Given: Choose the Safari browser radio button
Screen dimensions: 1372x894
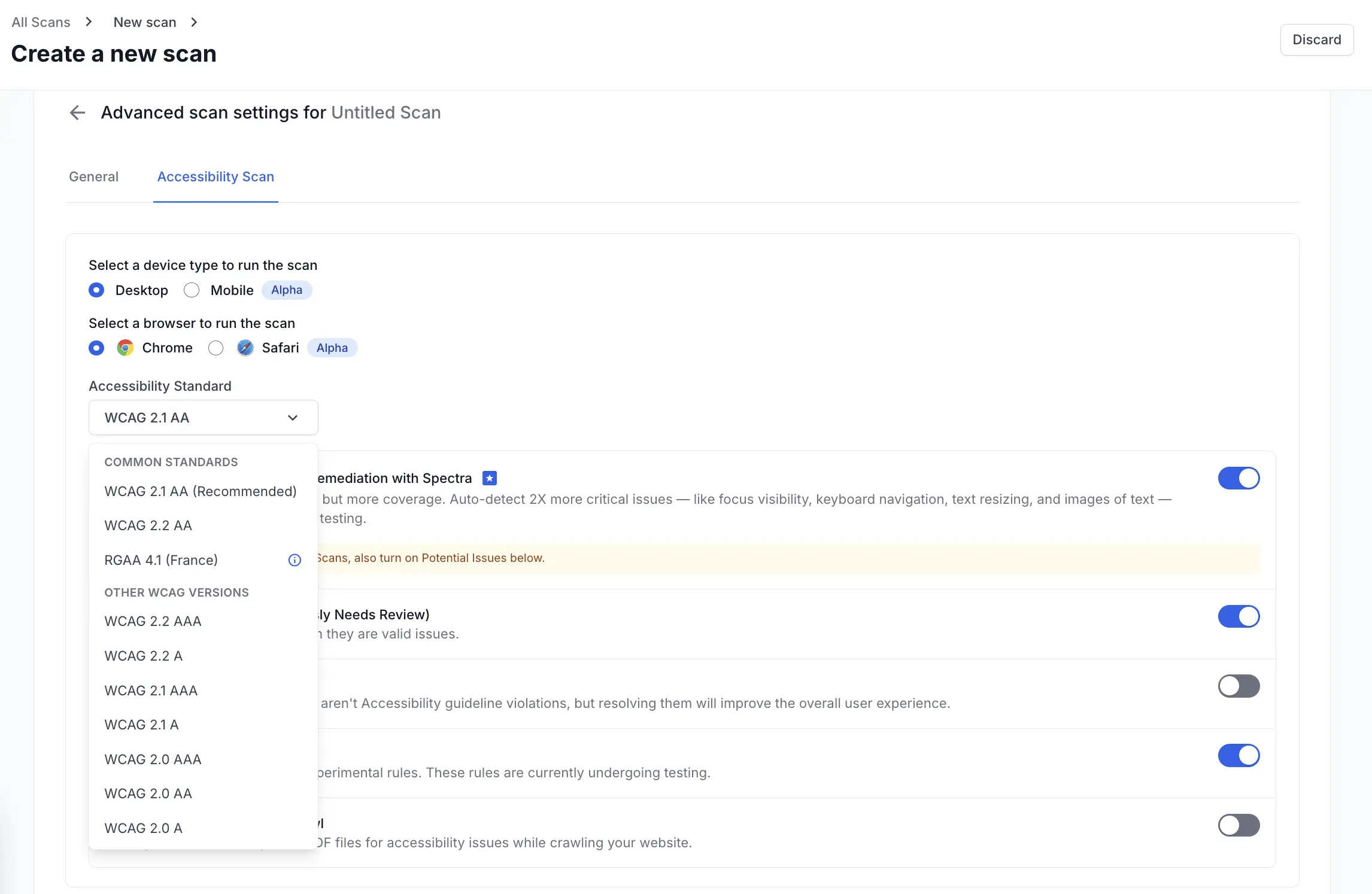Looking at the screenshot, I should [x=216, y=348].
